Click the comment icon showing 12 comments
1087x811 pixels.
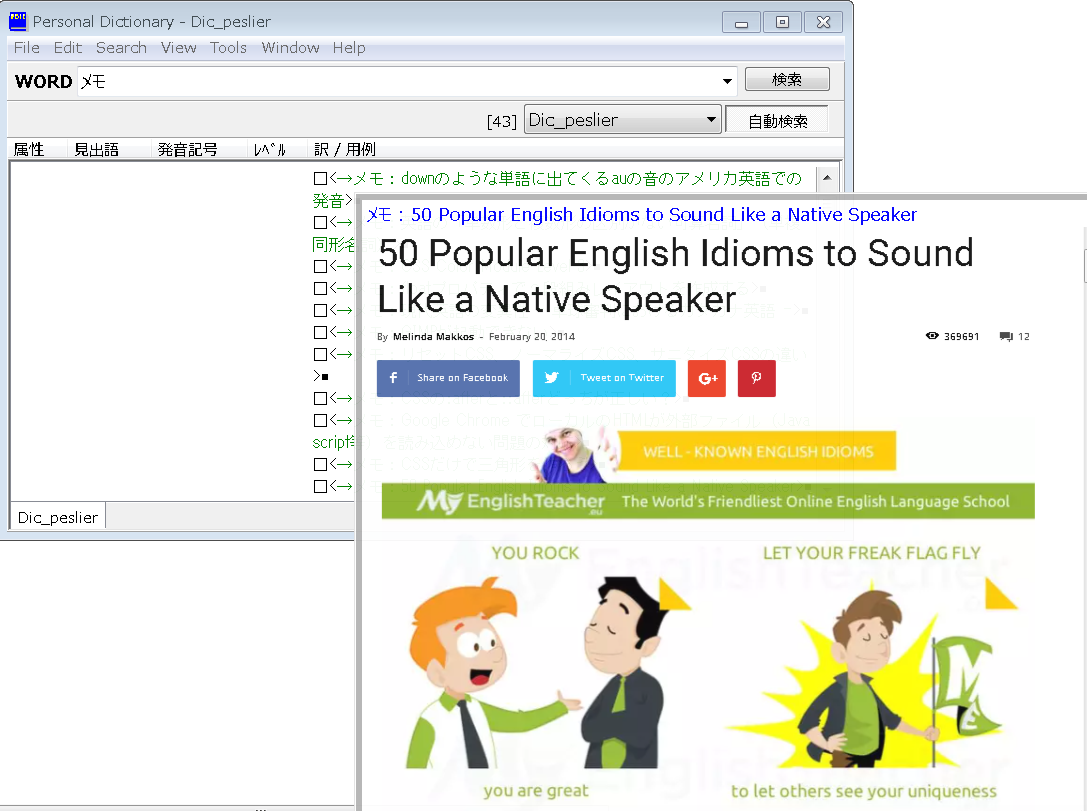pos(1004,336)
